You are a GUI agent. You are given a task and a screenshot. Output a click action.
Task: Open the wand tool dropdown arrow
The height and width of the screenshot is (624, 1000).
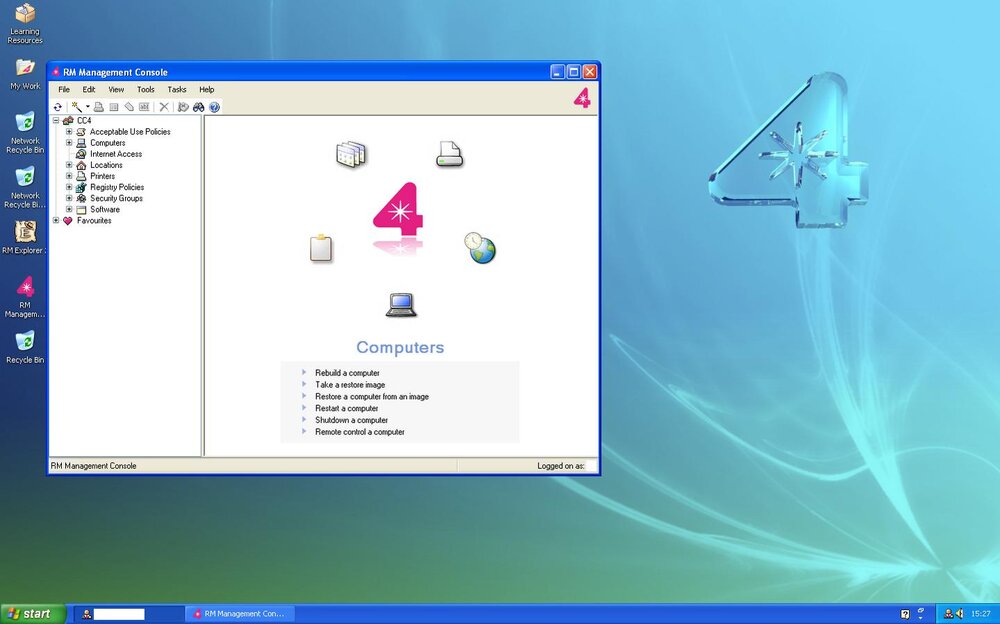click(87, 107)
